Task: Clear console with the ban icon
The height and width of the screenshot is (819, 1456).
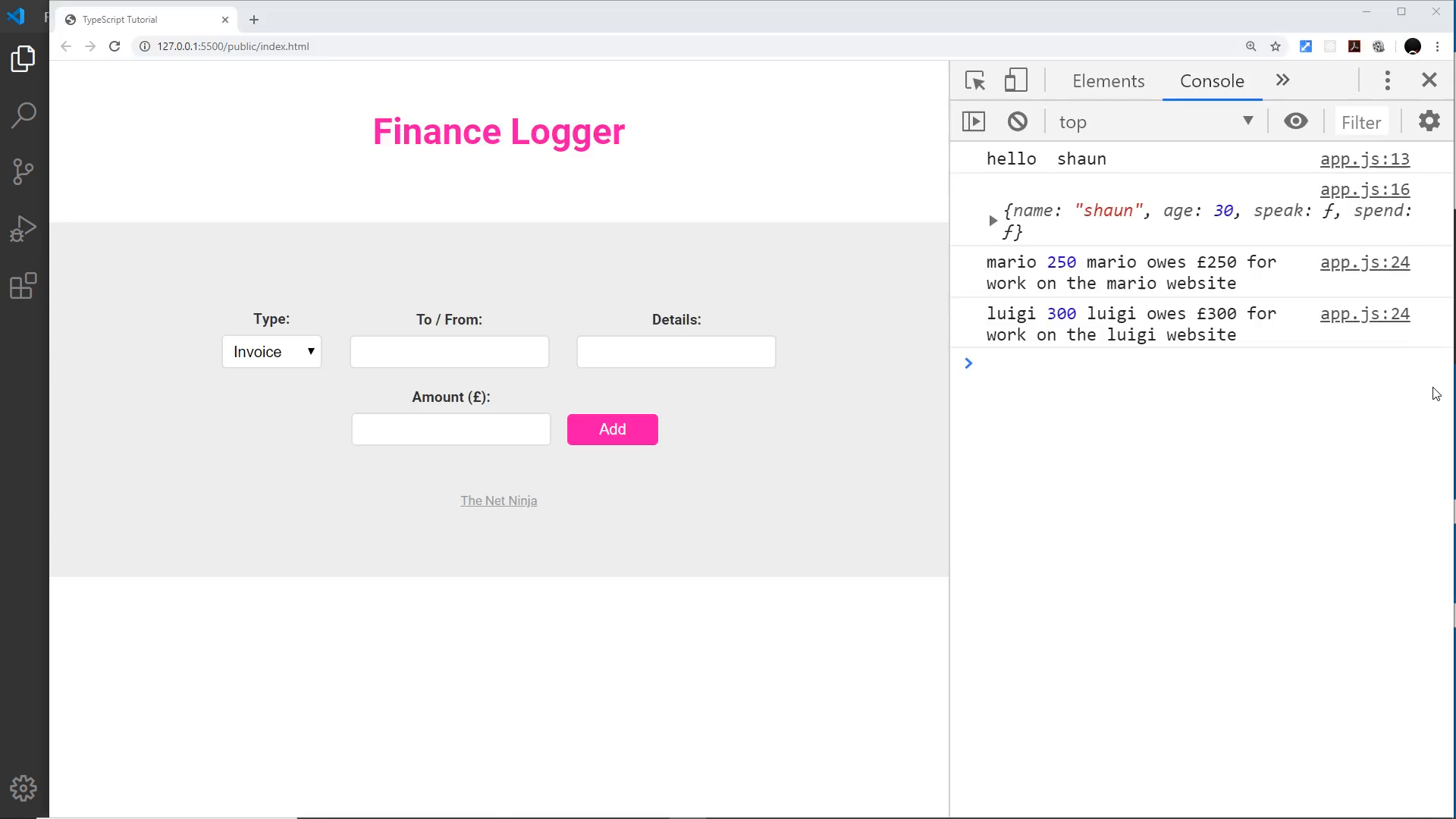Action: pyautogui.click(x=1018, y=121)
